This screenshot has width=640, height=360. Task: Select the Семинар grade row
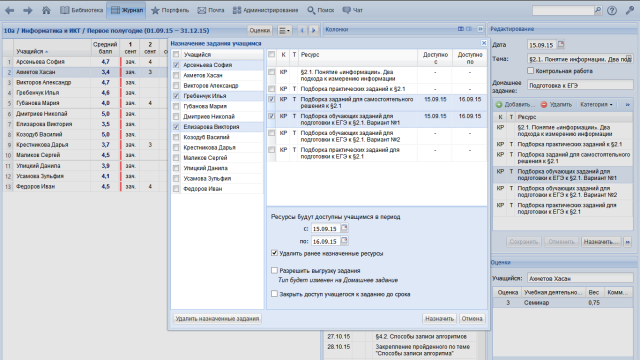[x=563, y=302]
